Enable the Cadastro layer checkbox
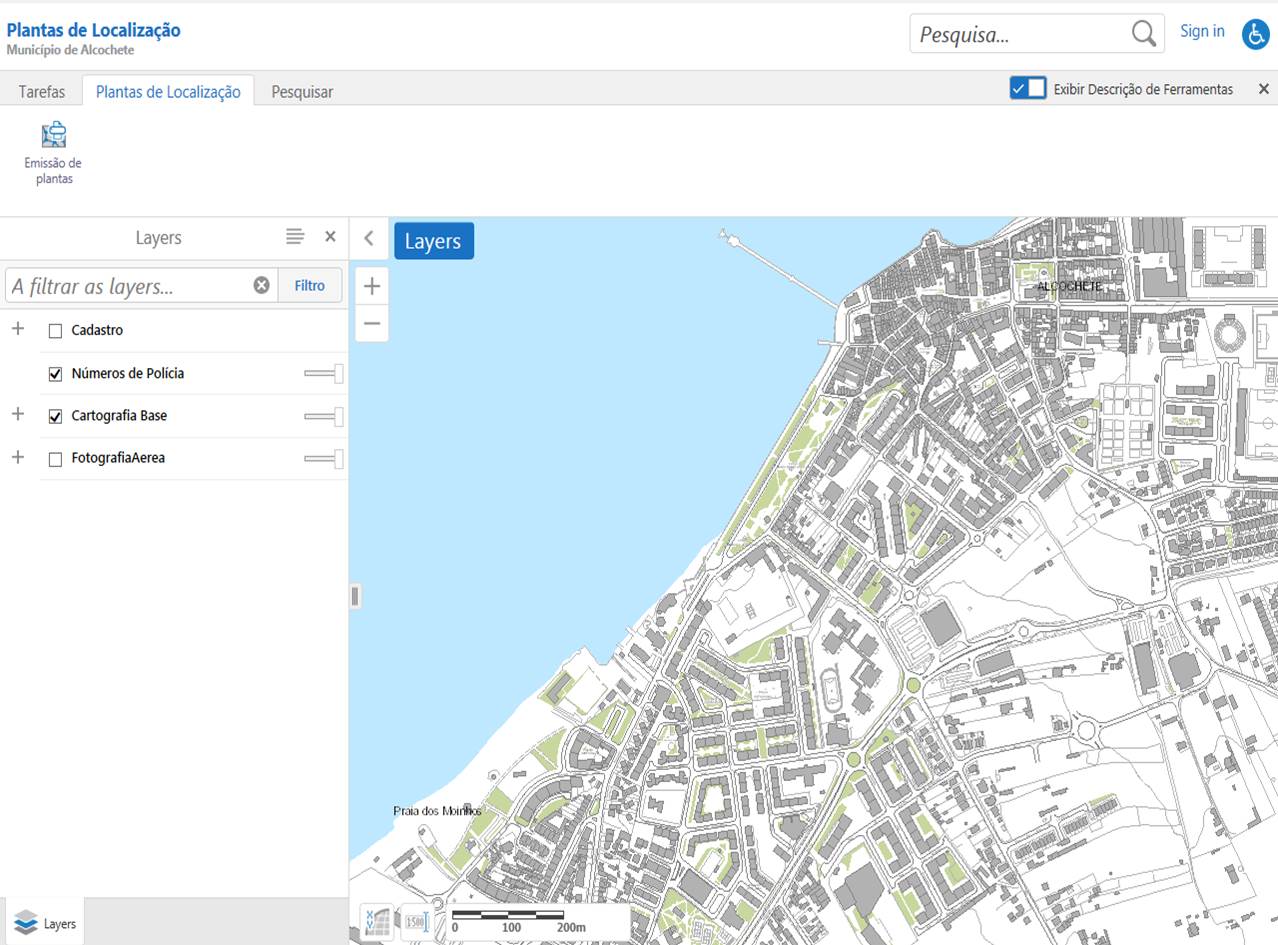Image resolution: width=1278 pixels, height=945 pixels. pyautogui.click(x=56, y=331)
